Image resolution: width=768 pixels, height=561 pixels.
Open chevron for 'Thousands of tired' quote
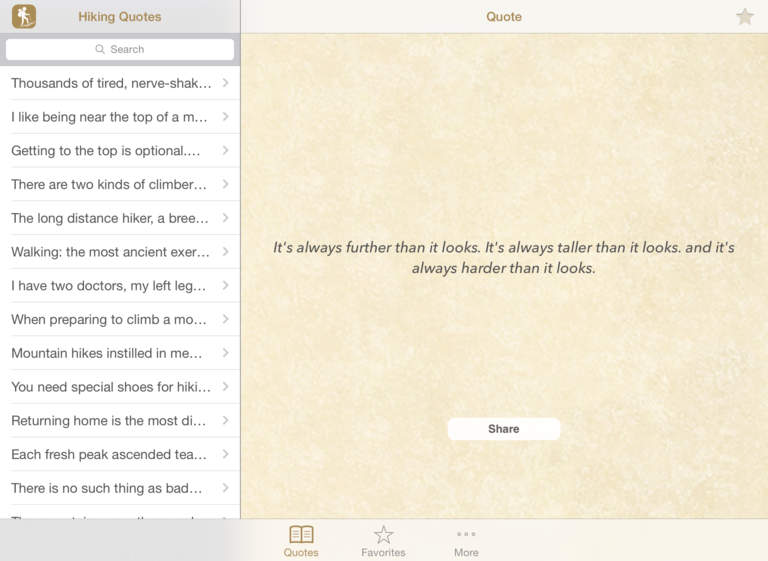click(x=226, y=83)
